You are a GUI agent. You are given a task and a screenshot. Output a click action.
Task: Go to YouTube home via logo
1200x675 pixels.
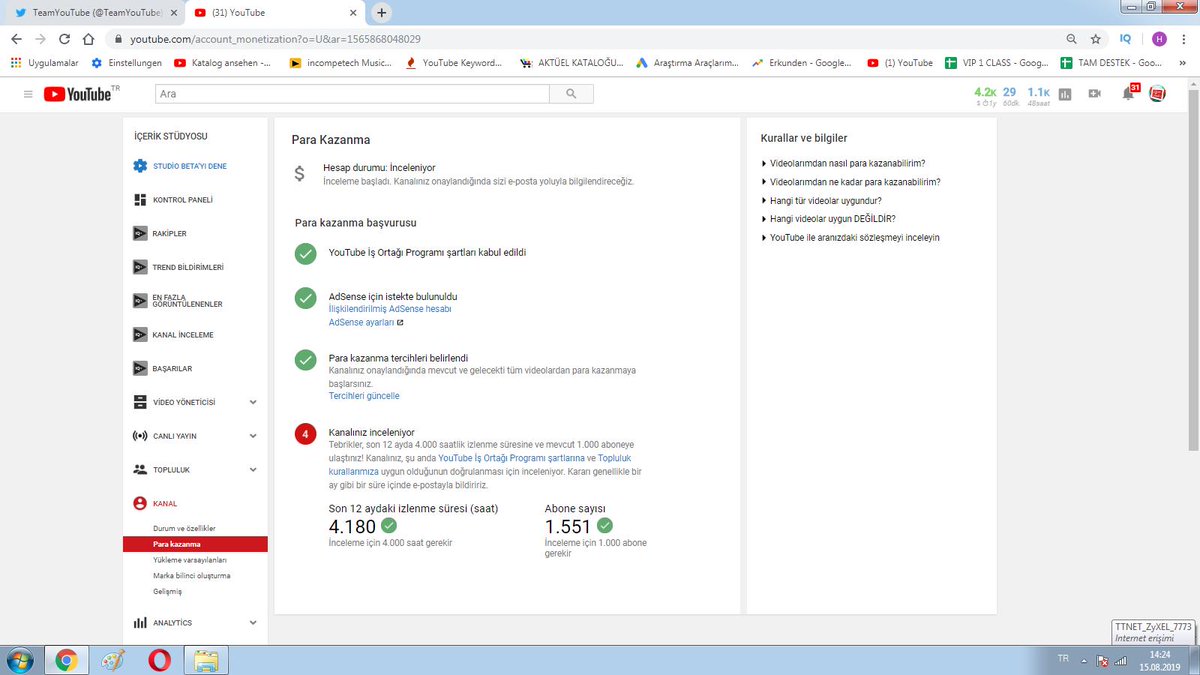pyautogui.click(x=80, y=93)
